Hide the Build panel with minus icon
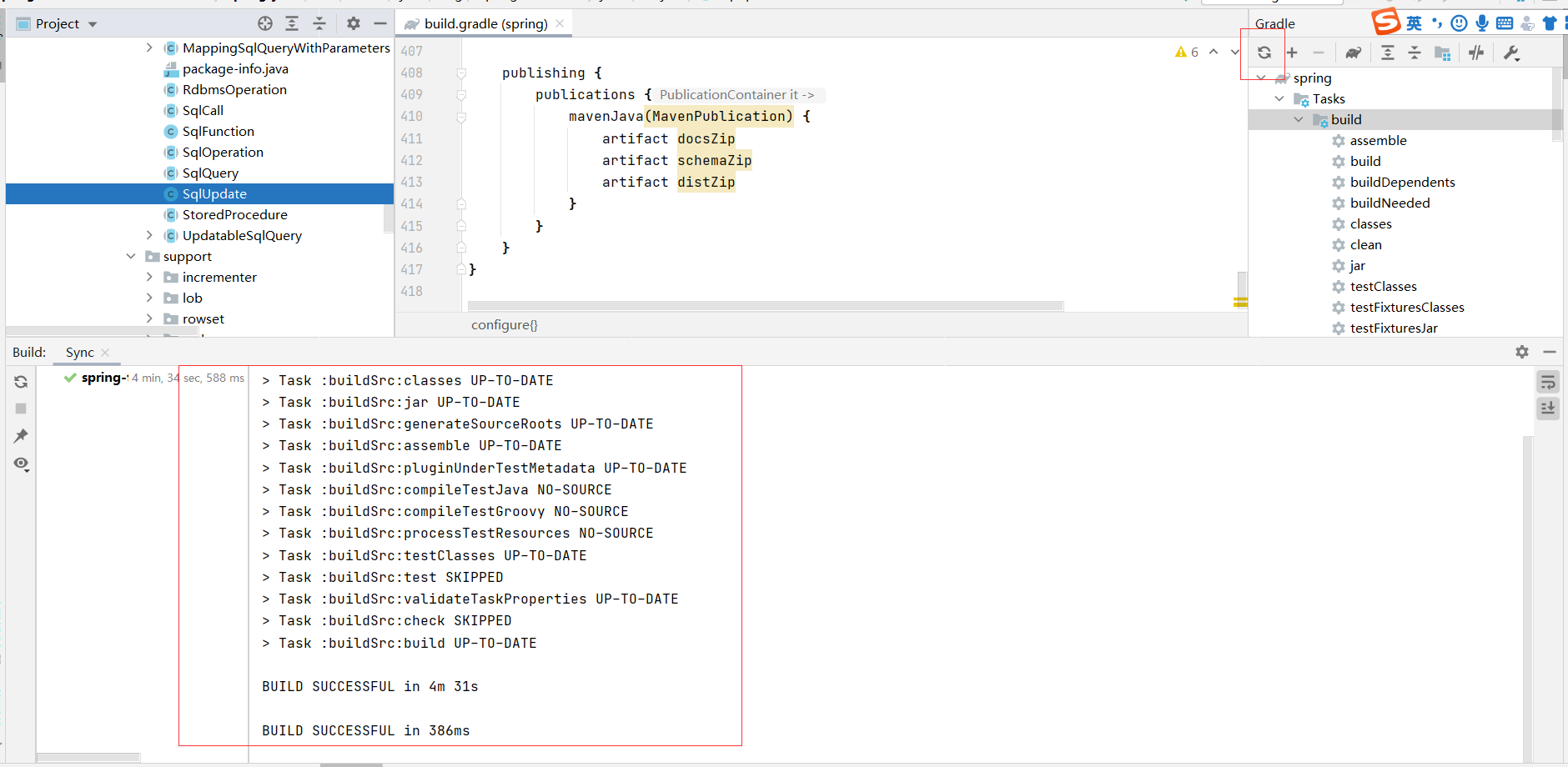Screen dimensions: 1568x767 1550,352
